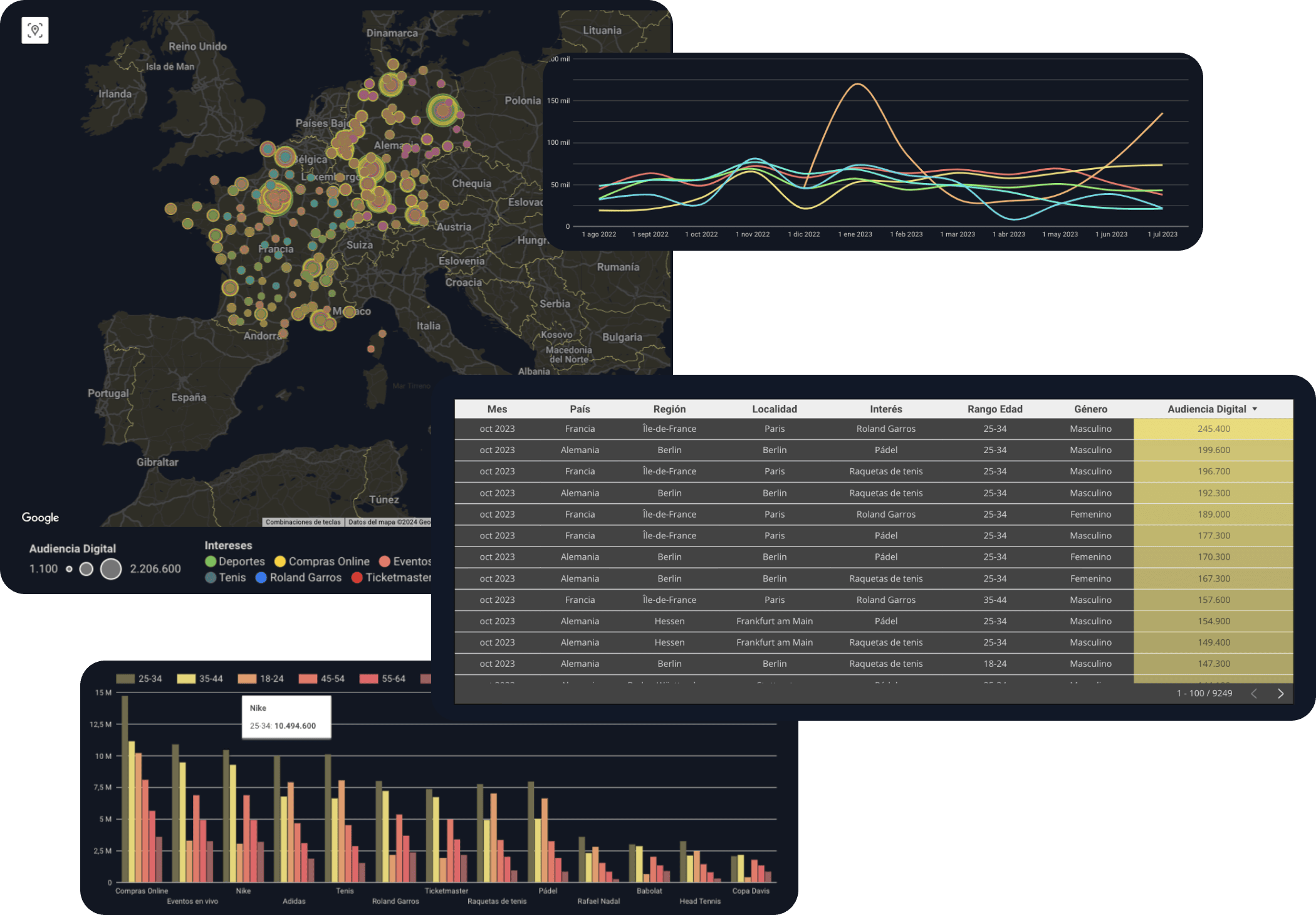Click the Localidad column header

pyautogui.click(x=775, y=409)
